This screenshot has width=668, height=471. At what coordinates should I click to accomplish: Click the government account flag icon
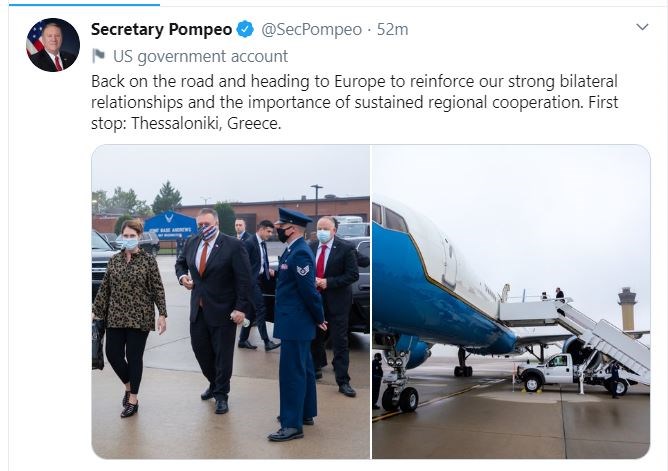point(98,56)
